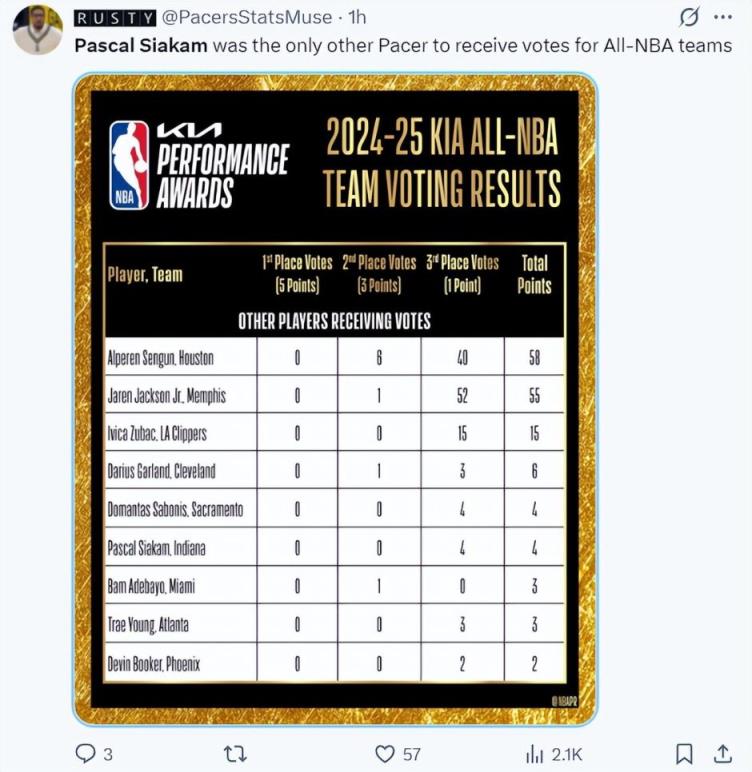Click the 57 likes count

412,753
